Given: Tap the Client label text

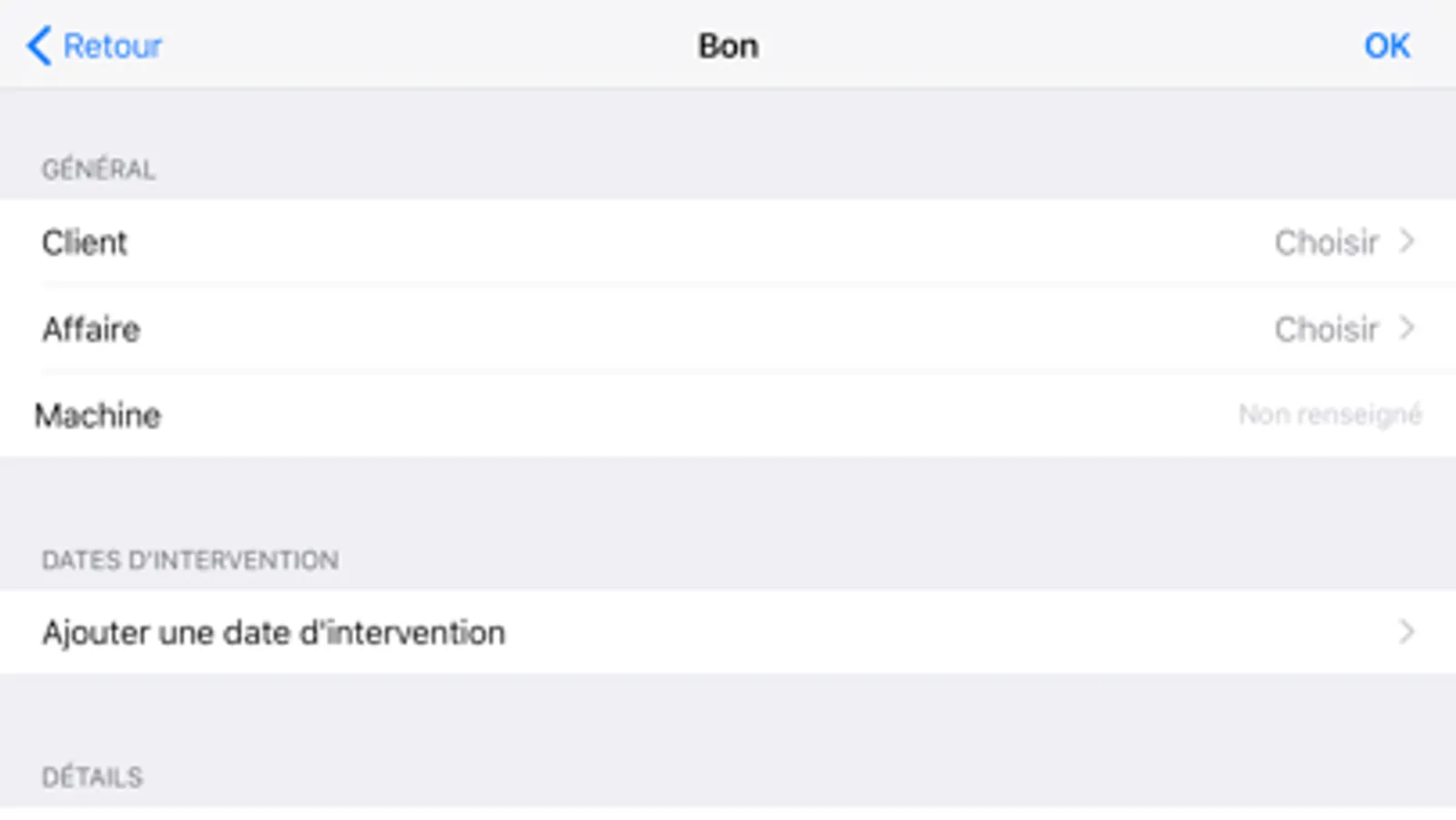Looking at the screenshot, I should point(85,242).
